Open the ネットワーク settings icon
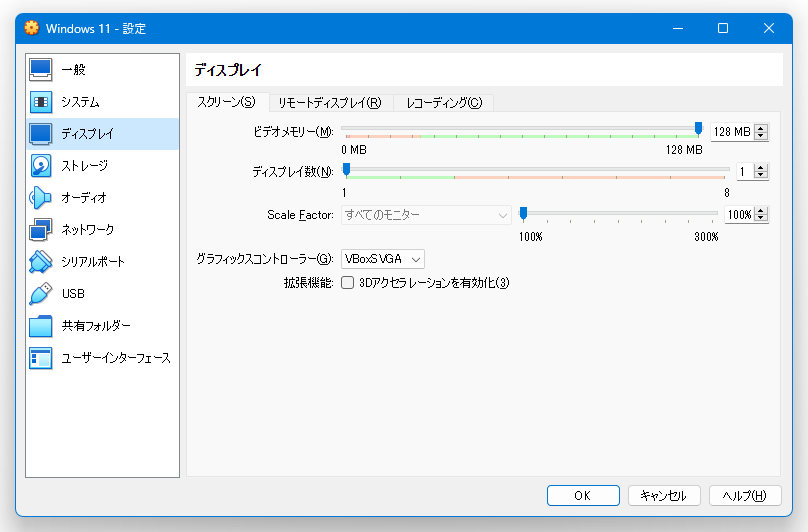 pos(41,230)
